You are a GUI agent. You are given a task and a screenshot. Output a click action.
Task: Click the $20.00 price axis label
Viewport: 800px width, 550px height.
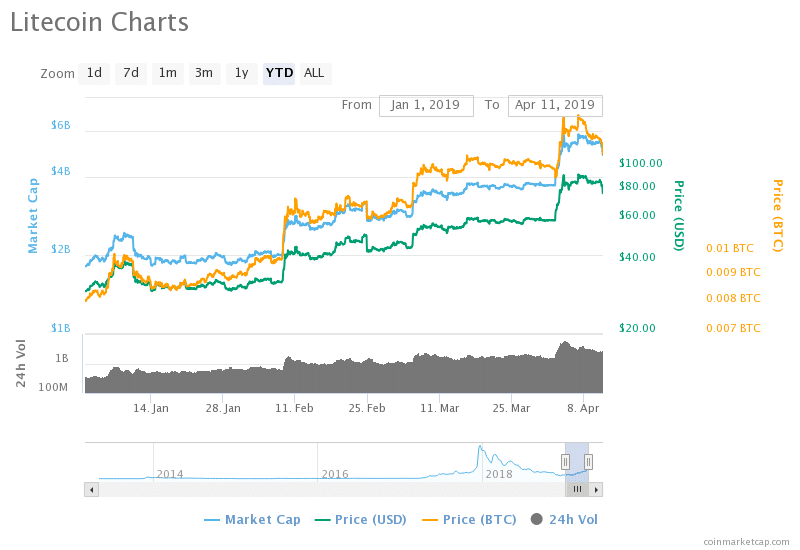click(637, 329)
